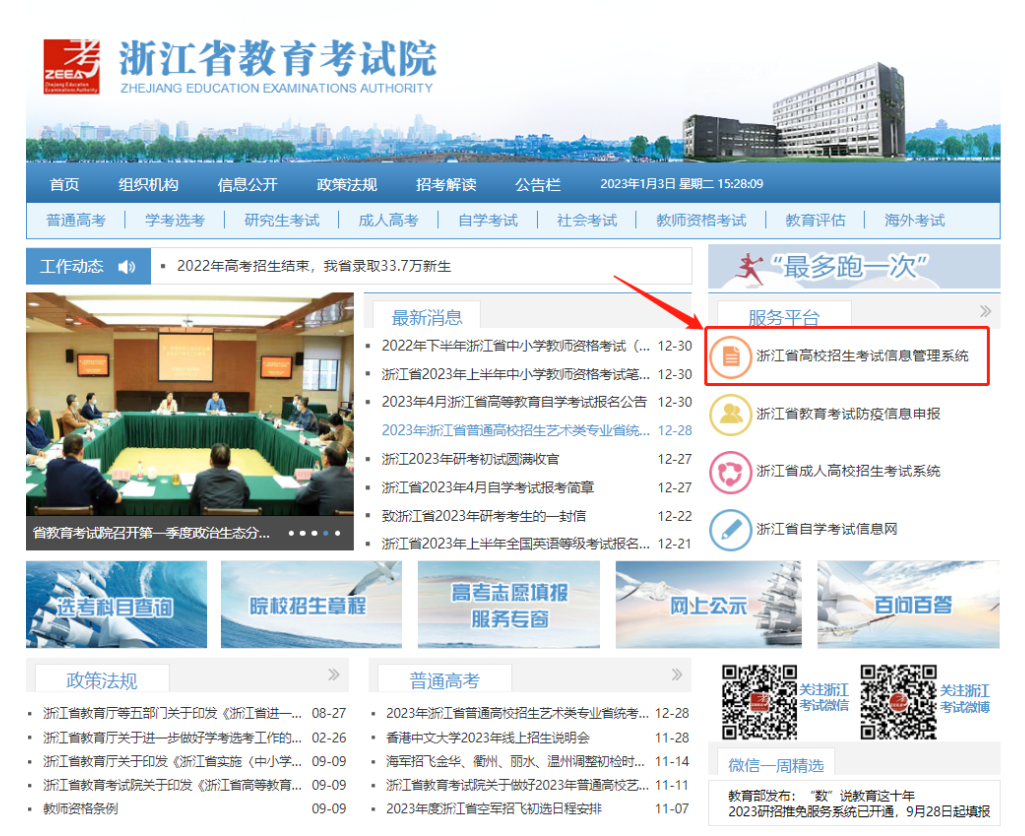
Task: Click the 政策法规 section tab heading
Action: [x=102, y=680]
